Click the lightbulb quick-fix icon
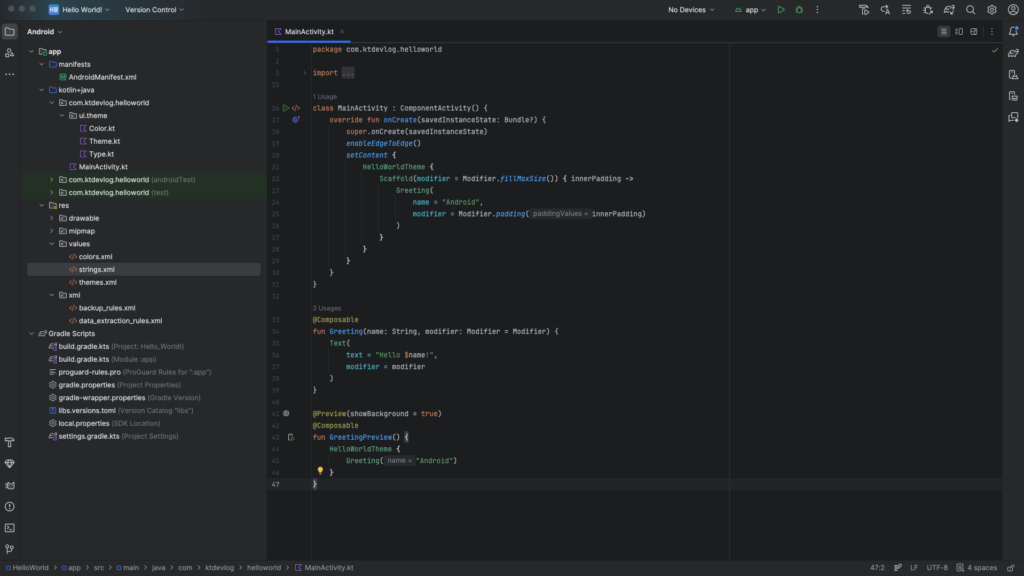1024x576 pixels. click(x=320, y=470)
